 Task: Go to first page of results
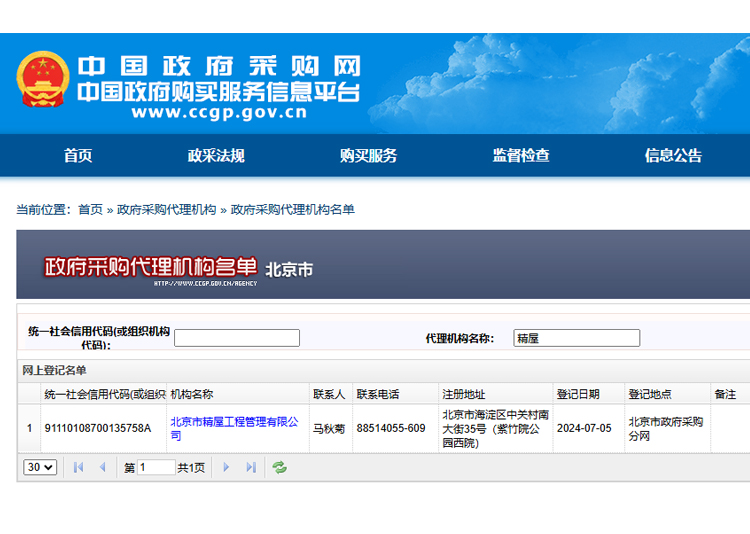coord(78,467)
